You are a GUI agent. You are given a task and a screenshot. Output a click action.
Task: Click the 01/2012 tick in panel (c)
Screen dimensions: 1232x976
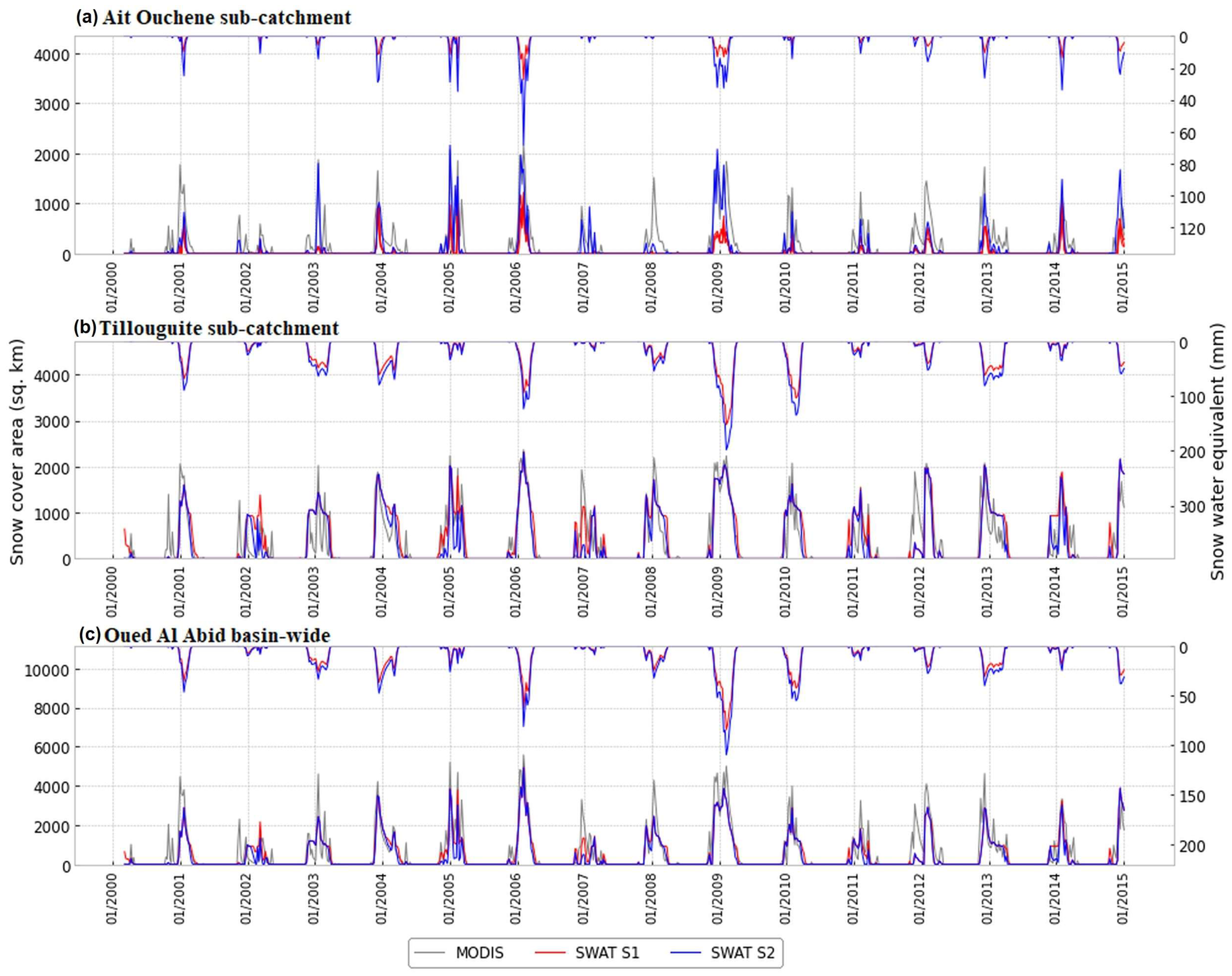pos(919,899)
